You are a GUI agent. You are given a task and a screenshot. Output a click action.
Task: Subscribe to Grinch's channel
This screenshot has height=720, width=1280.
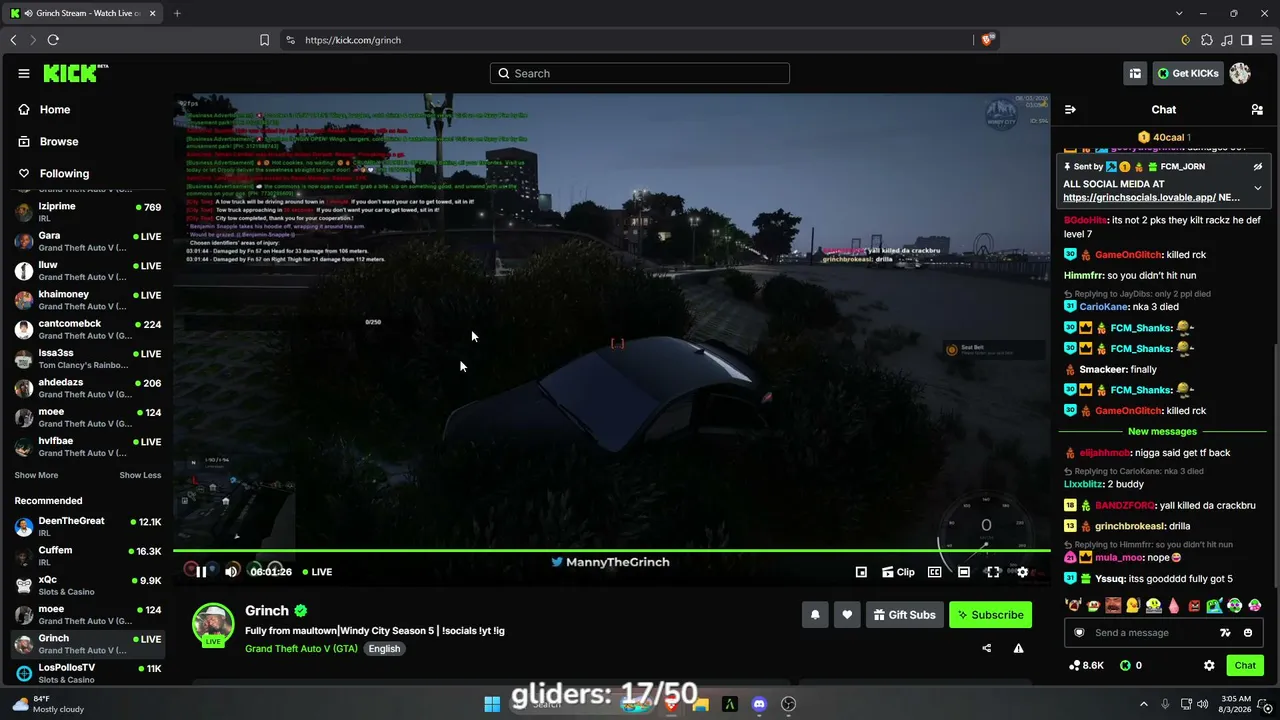(990, 615)
